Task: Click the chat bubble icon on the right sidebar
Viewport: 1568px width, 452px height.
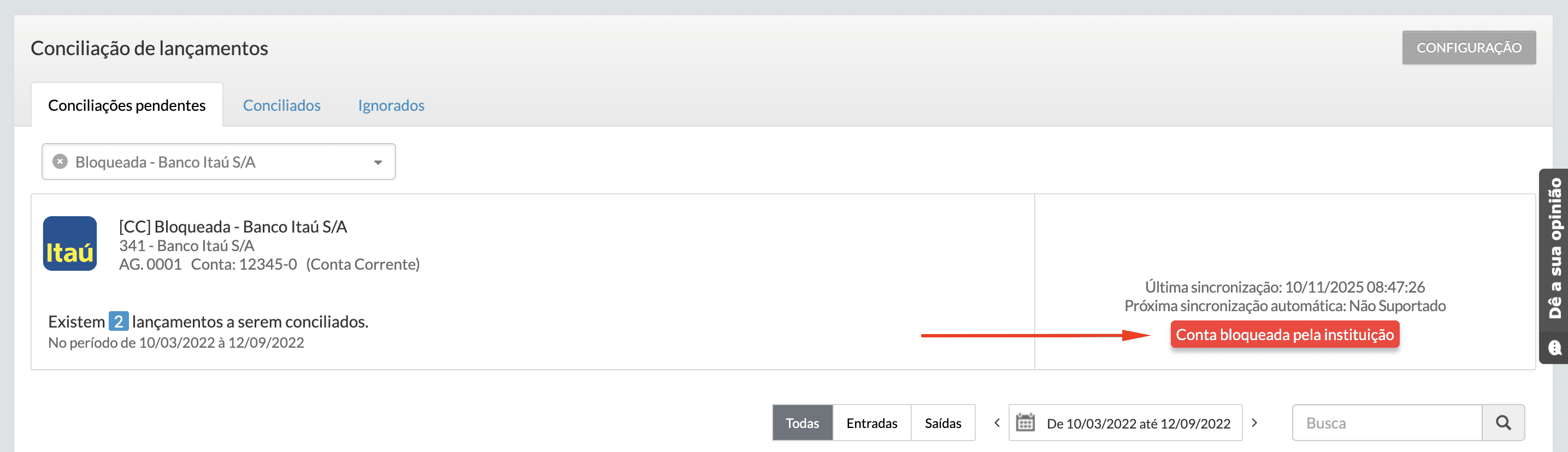Action: click(x=1557, y=348)
